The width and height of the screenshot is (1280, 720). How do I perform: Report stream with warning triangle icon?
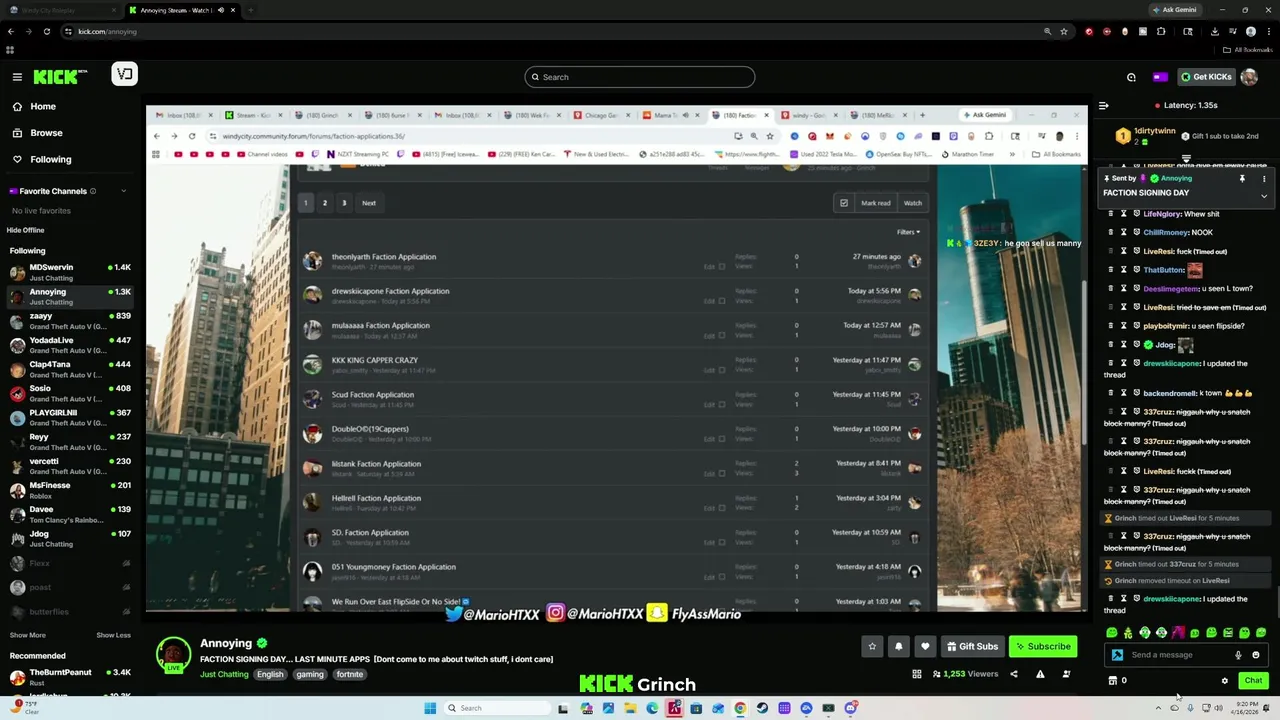1040,674
